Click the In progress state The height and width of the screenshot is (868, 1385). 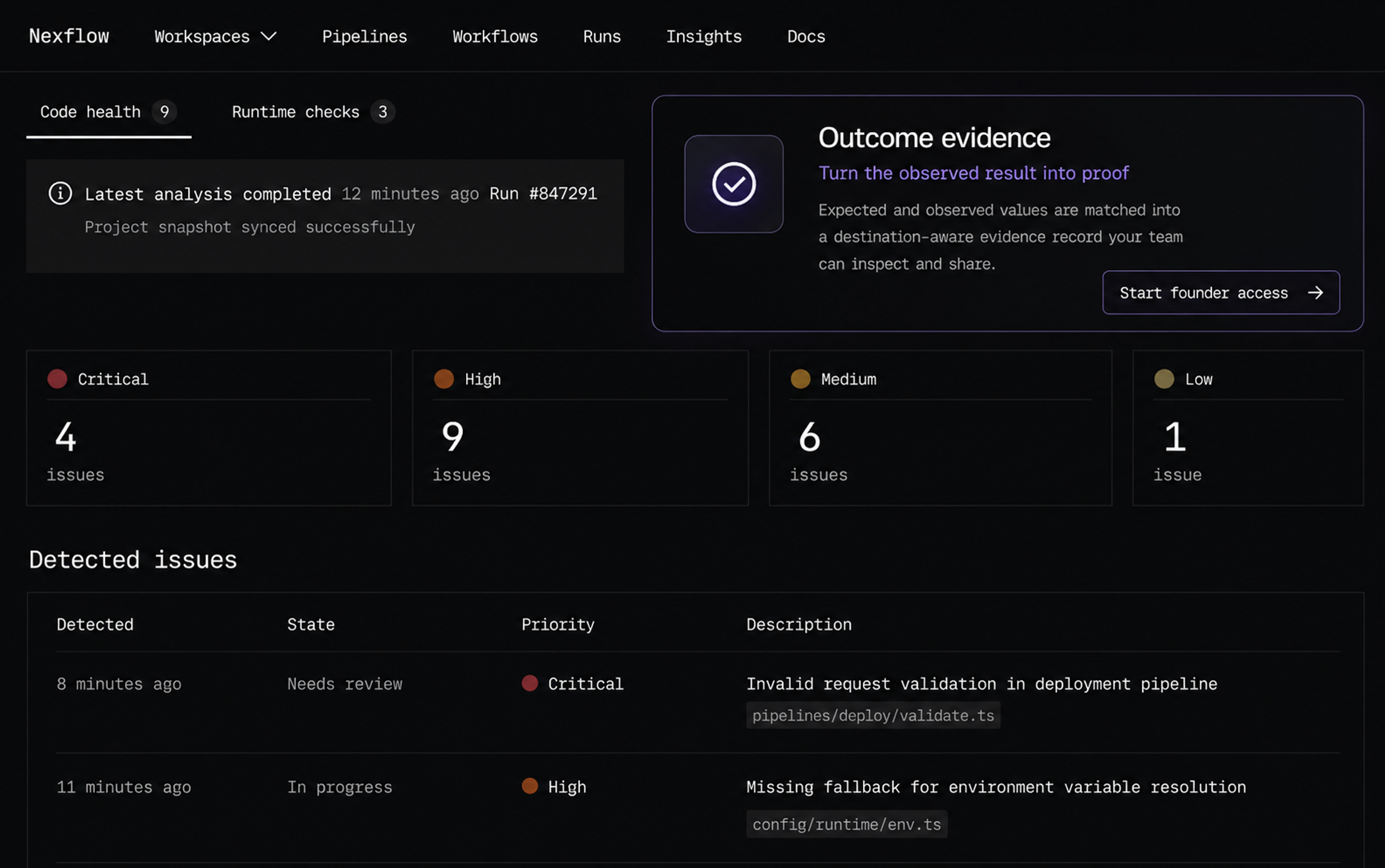[339, 787]
